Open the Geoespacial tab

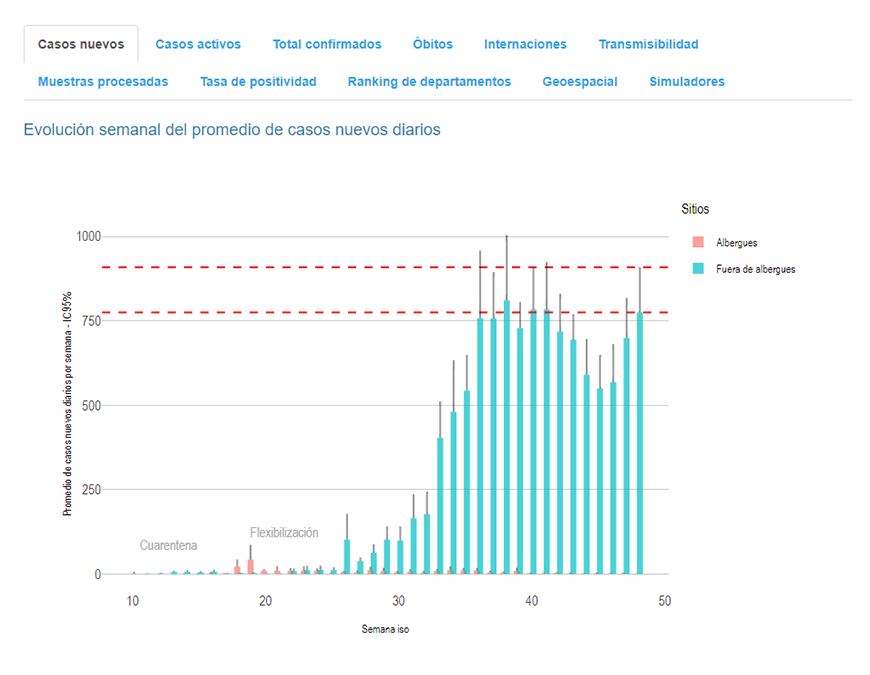click(580, 82)
